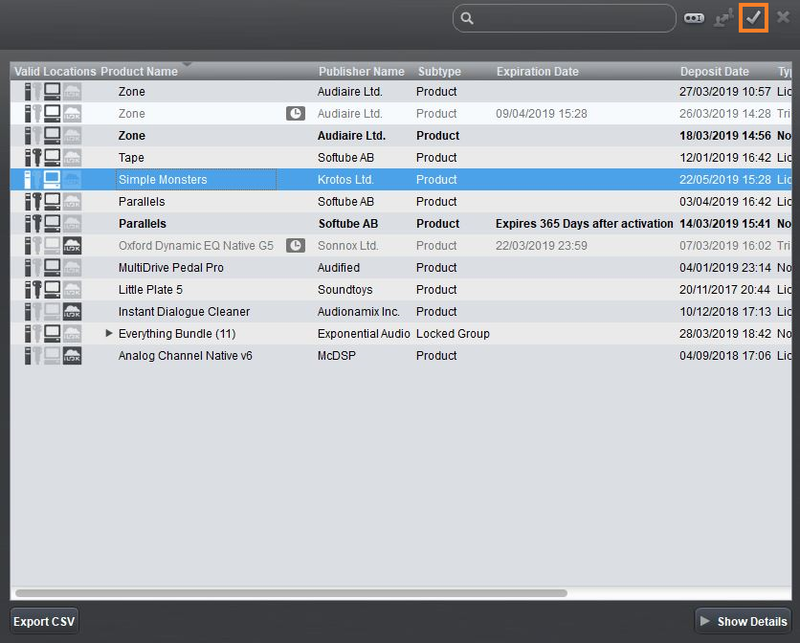Click iLok cloud icon in Analog Channel Native row
This screenshot has height=643, width=800.
[x=72, y=355]
